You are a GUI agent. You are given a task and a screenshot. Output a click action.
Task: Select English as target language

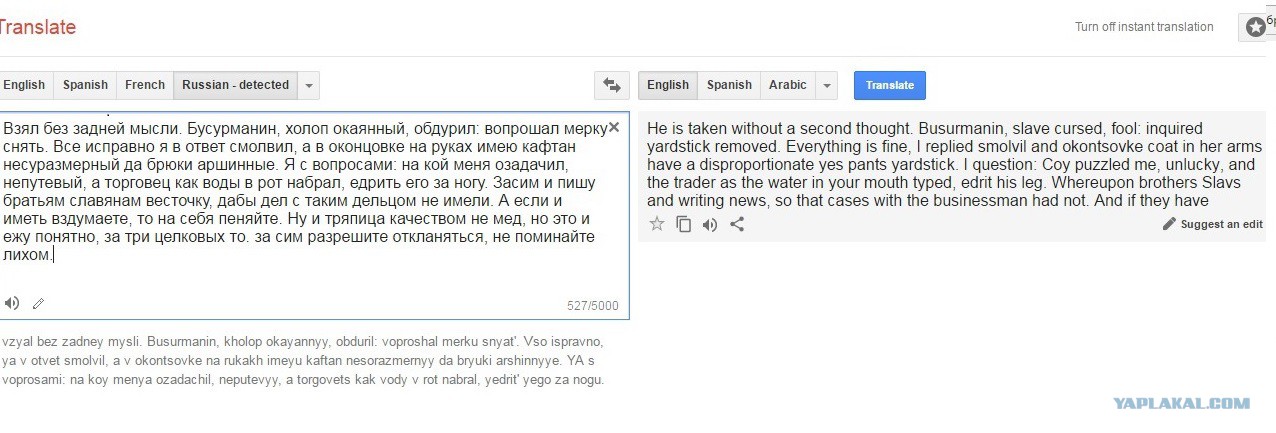pyautogui.click(x=668, y=85)
